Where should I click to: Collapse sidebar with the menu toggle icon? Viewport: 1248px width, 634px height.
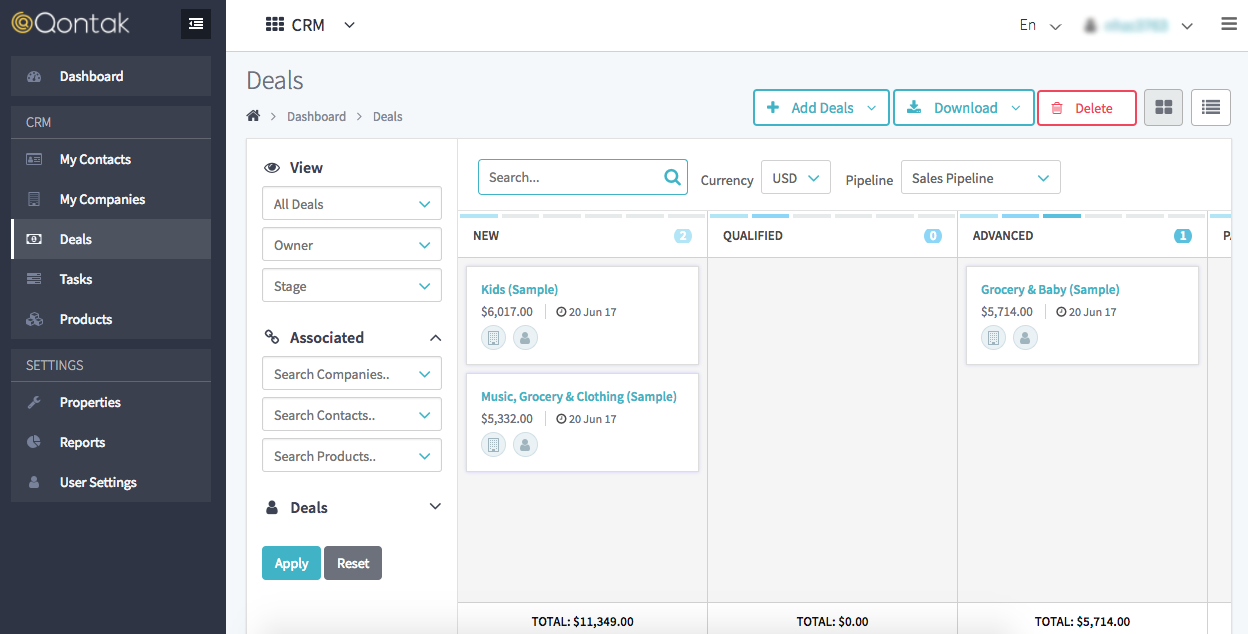point(196,24)
